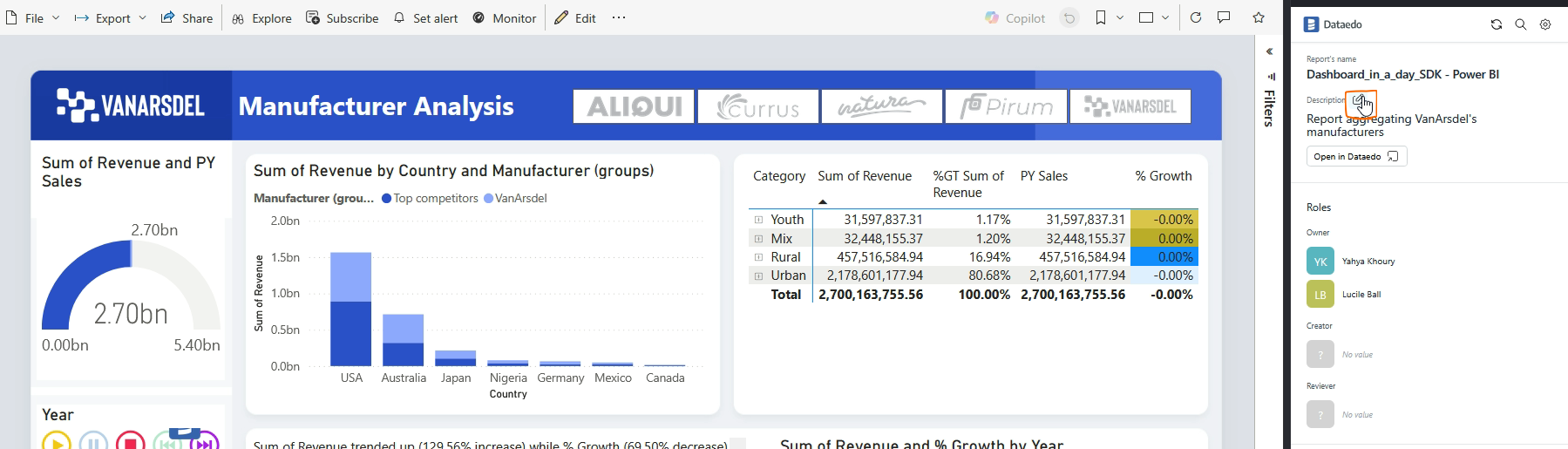
Task: Filter by Aliqui manufacturer button
Action: 634,106
